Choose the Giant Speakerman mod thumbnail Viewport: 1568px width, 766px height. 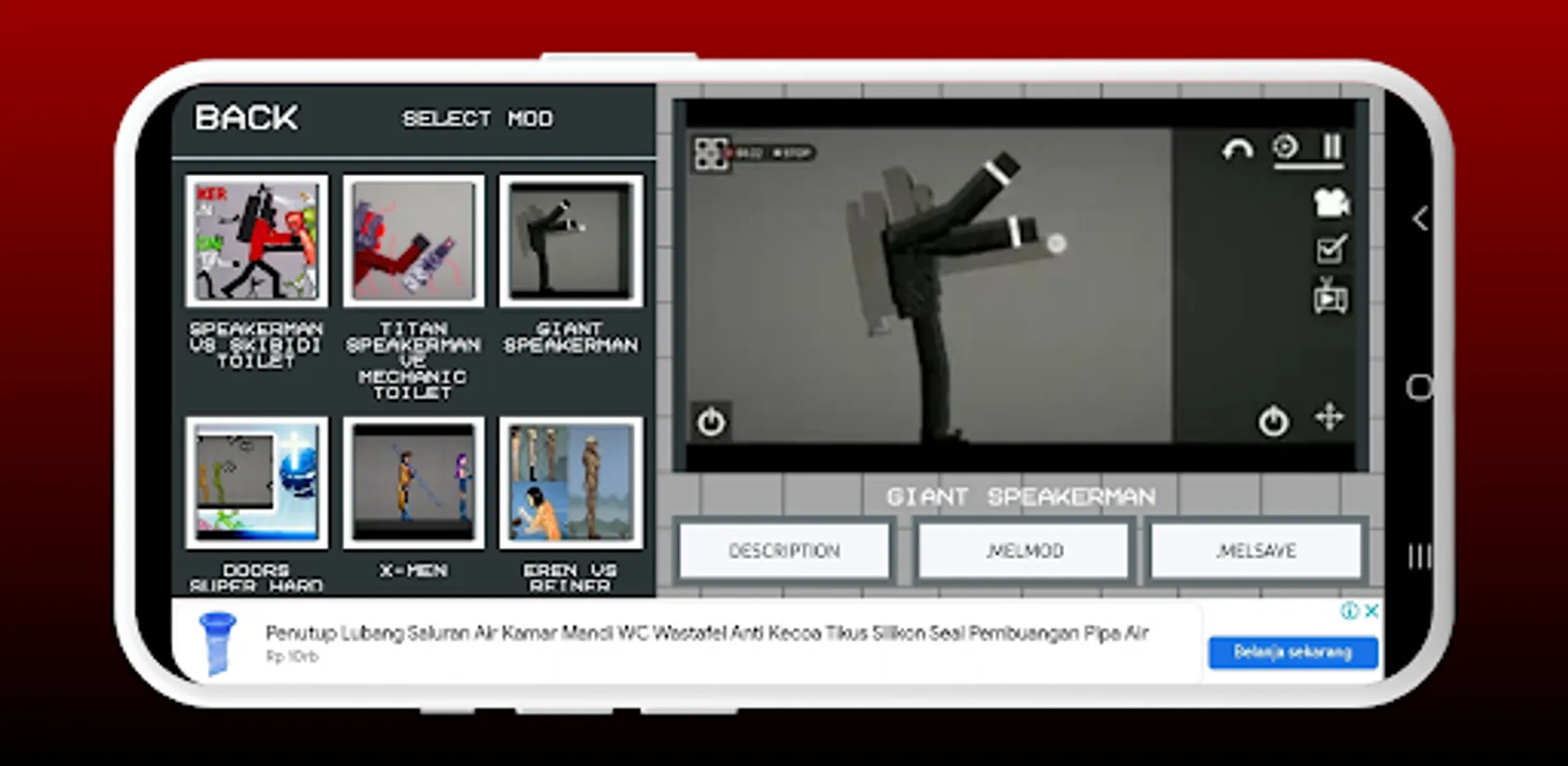point(571,241)
